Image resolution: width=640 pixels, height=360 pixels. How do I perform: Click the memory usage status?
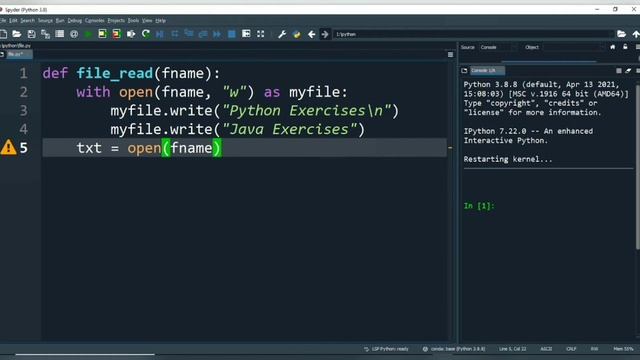pyautogui.click(x=623, y=349)
